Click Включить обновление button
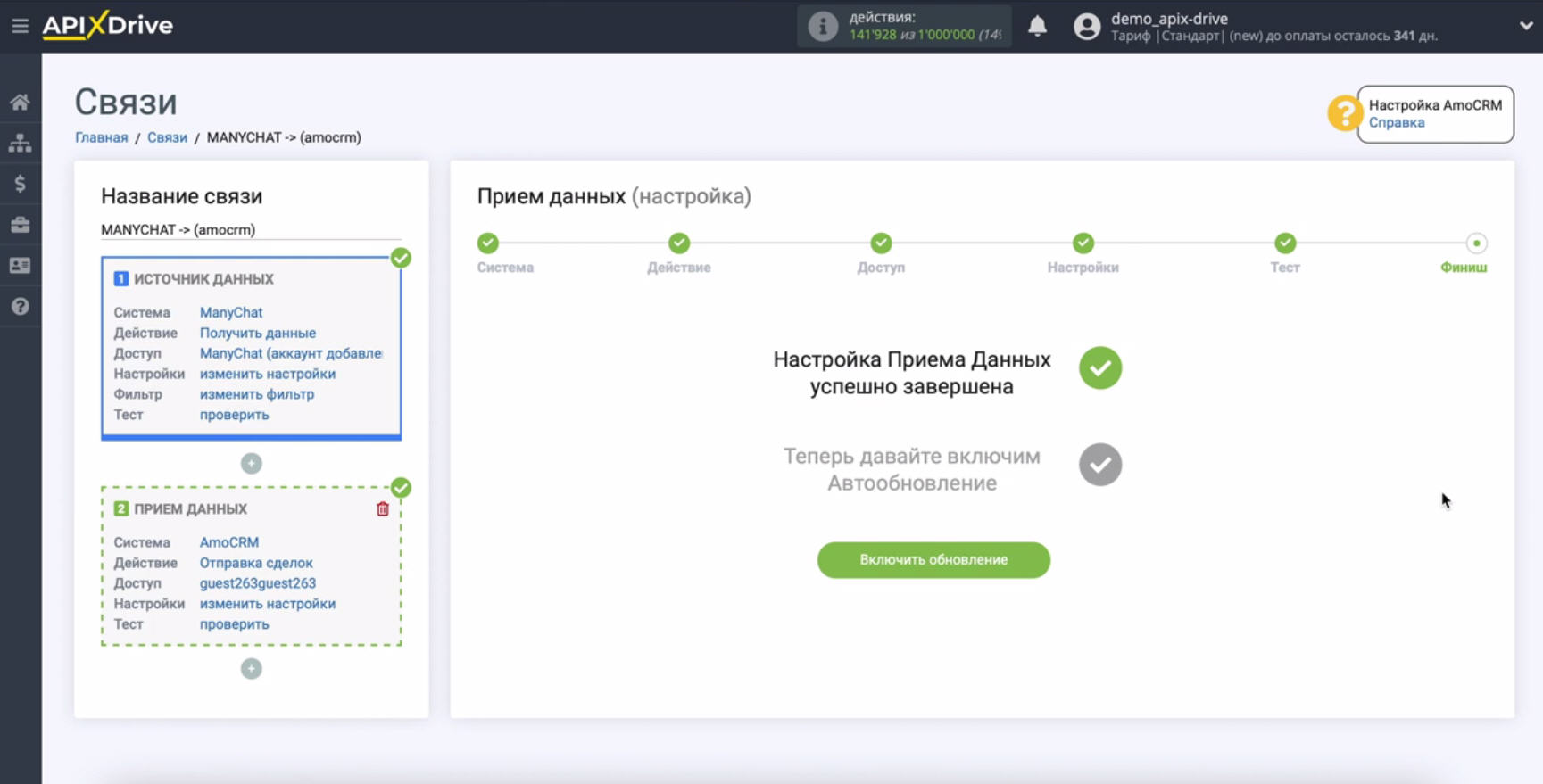The image size is (1543, 784). [933, 560]
